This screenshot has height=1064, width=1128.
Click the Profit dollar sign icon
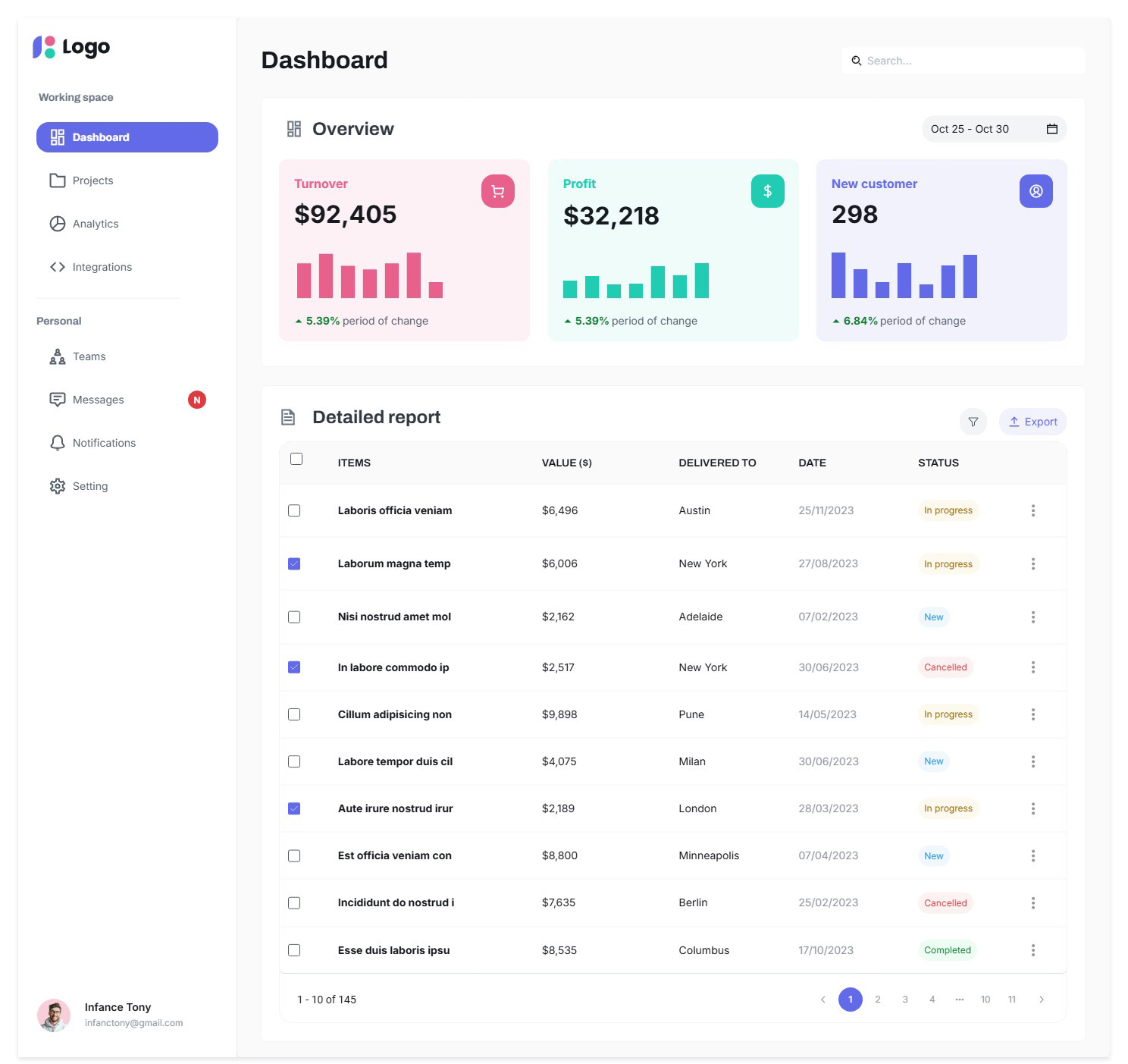click(767, 191)
